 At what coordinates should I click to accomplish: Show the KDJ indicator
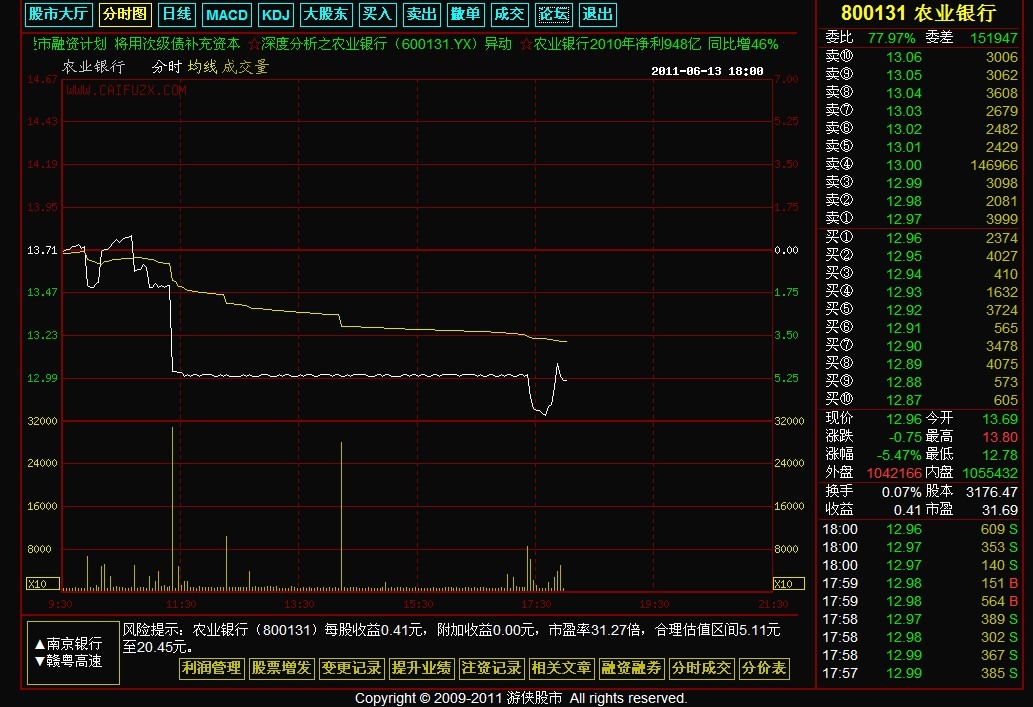[x=275, y=14]
